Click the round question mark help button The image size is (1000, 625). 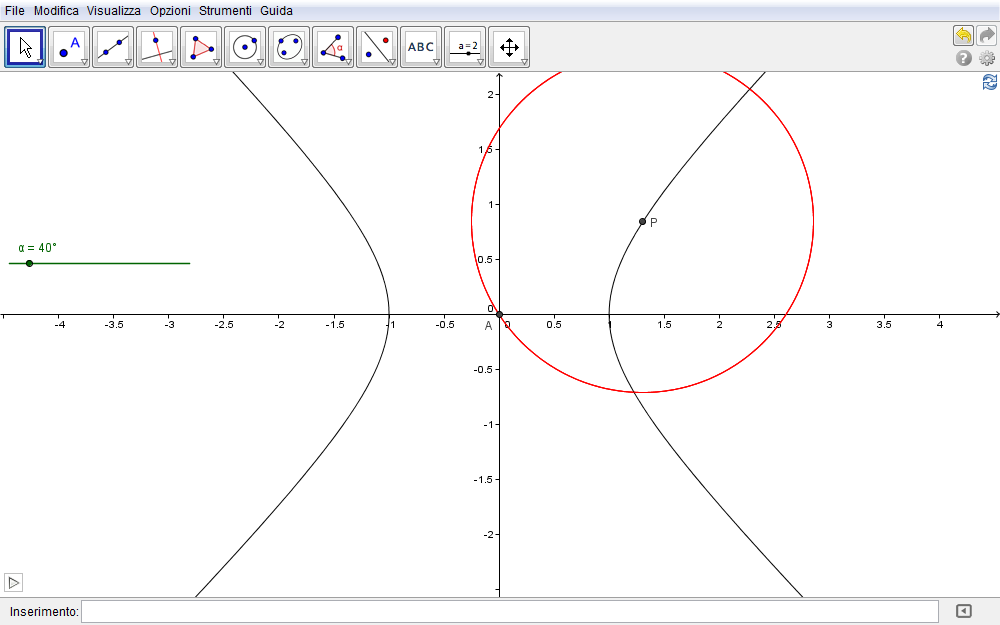964,59
